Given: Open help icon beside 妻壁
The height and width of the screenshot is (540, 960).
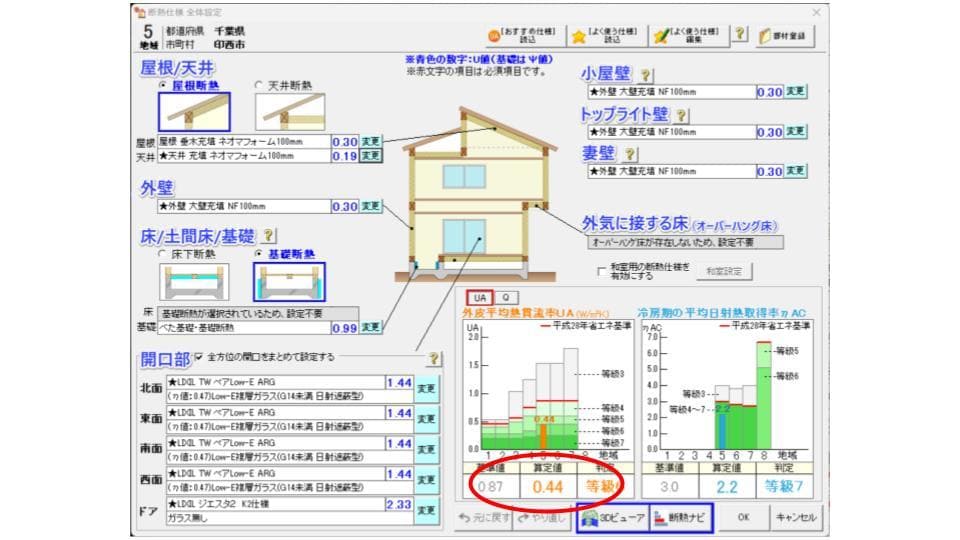Looking at the screenshot, I should tap(629, 154).
